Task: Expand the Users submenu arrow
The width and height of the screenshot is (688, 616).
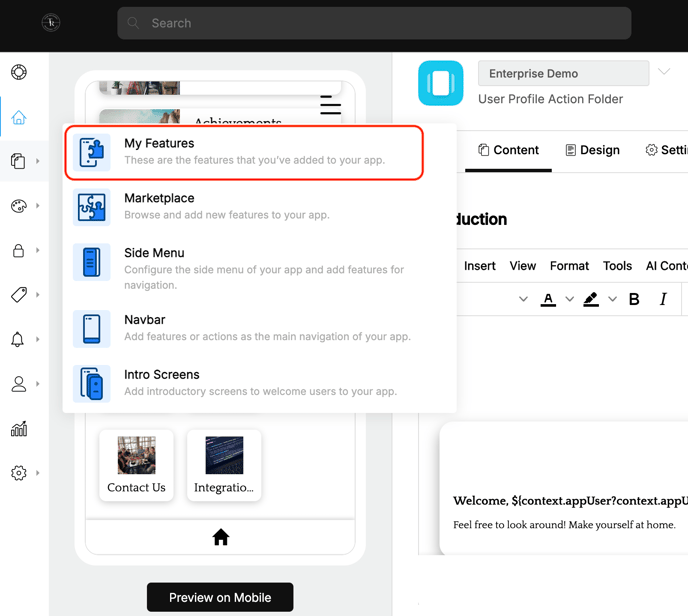Action: point(38,384)
